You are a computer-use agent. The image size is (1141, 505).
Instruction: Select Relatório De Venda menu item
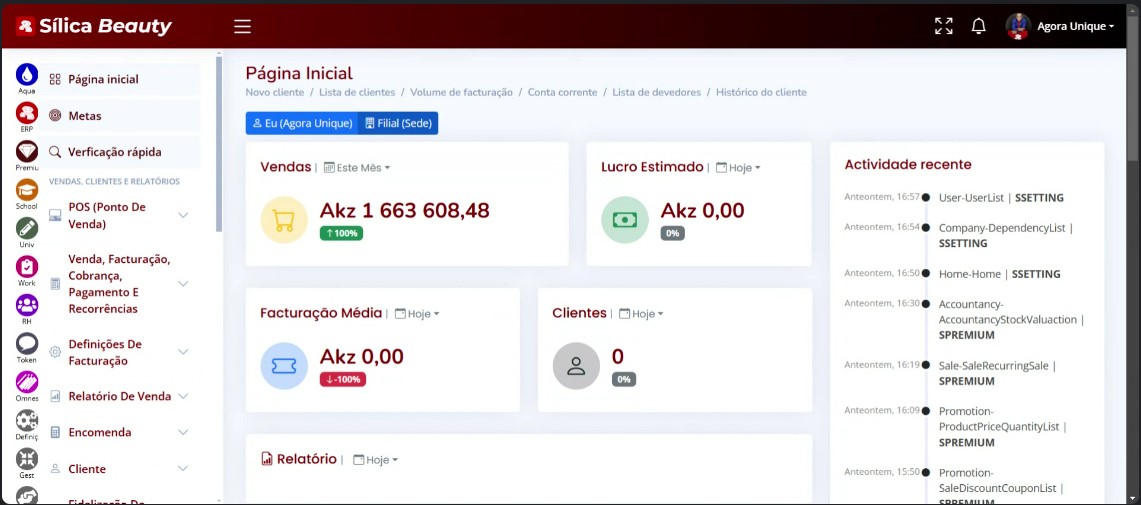coord(119,397)
